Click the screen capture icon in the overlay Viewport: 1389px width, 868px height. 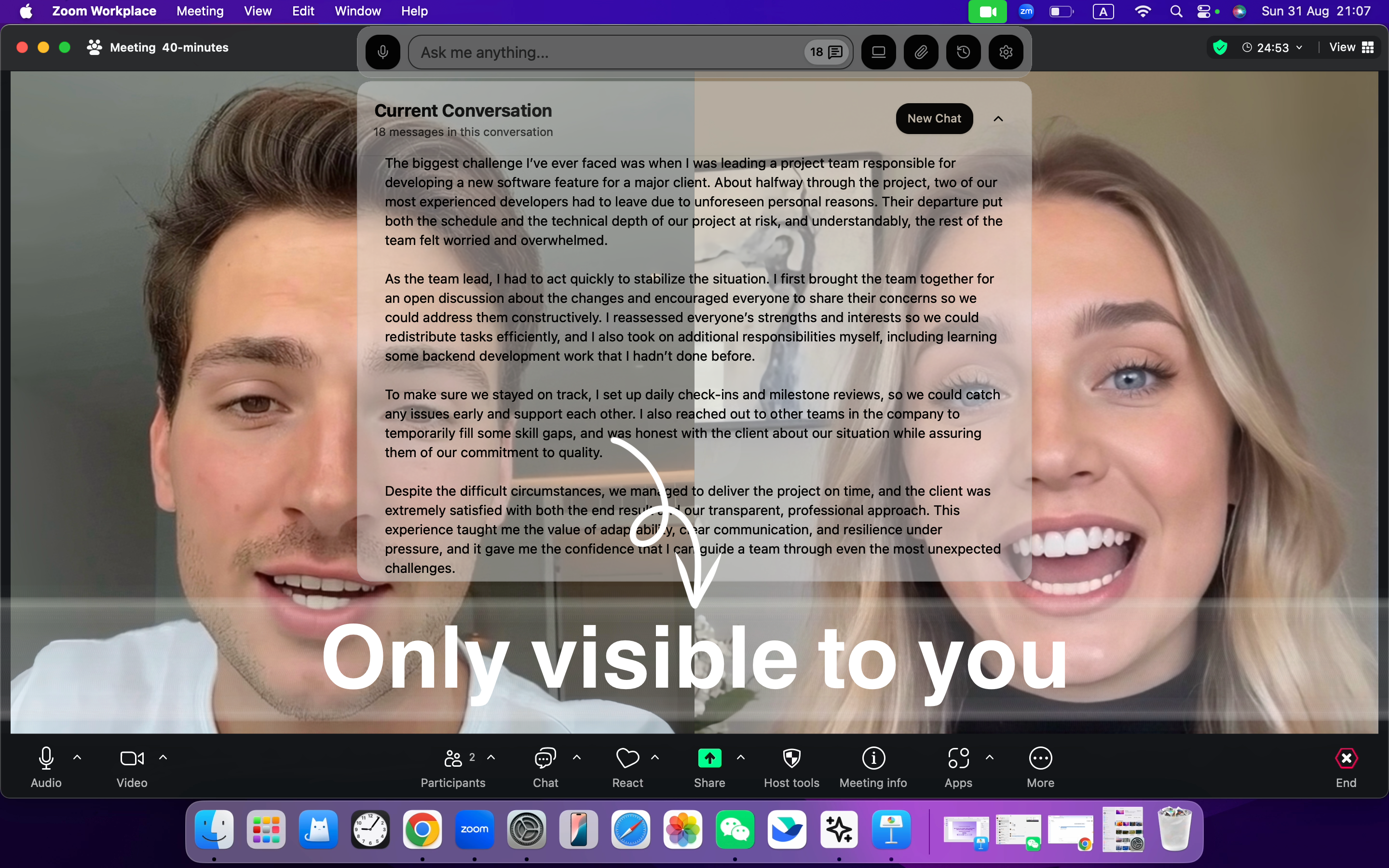[878, 52]
